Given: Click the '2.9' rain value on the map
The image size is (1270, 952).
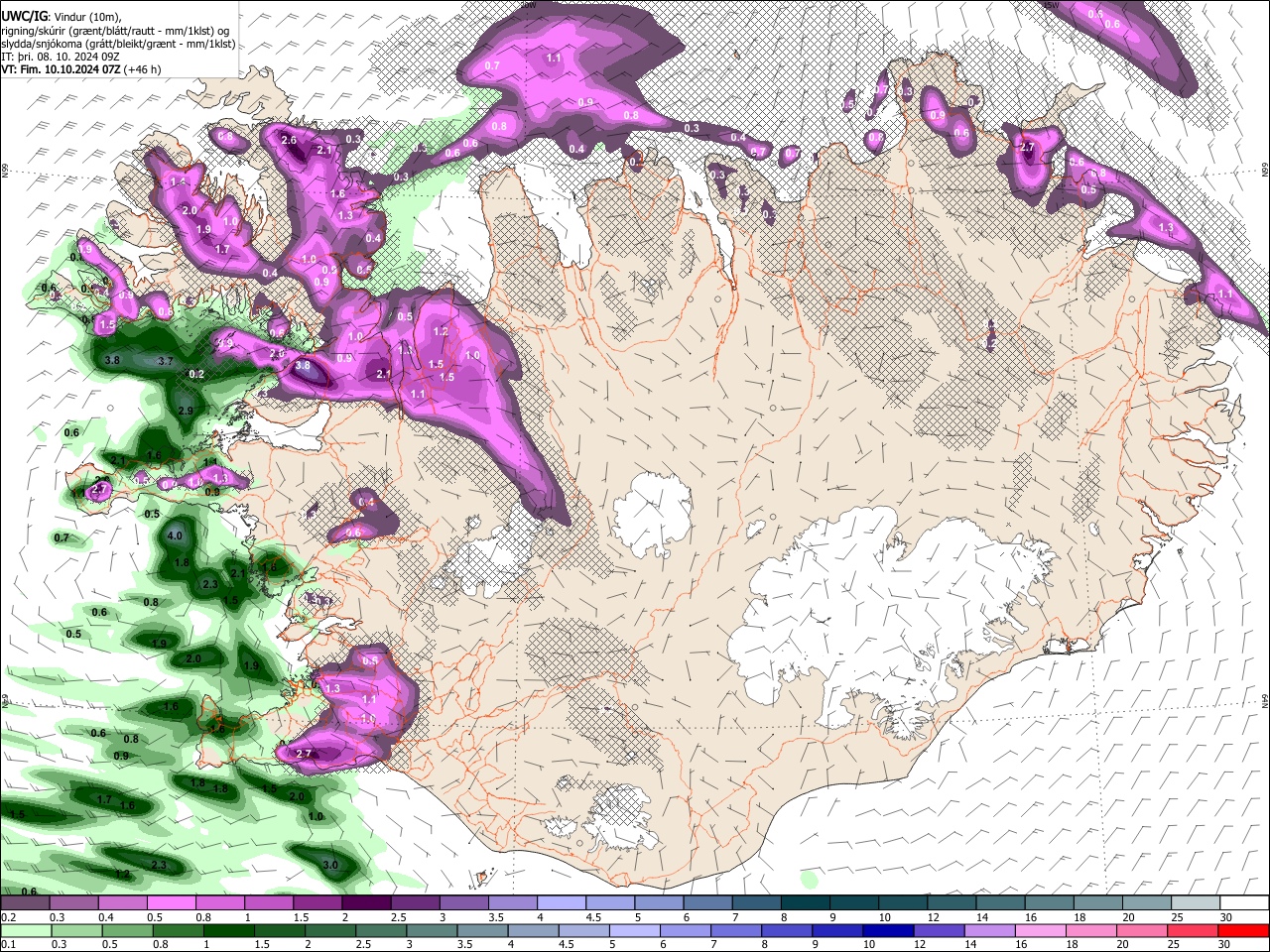Looking at the screenshot, I should point(186,411).
